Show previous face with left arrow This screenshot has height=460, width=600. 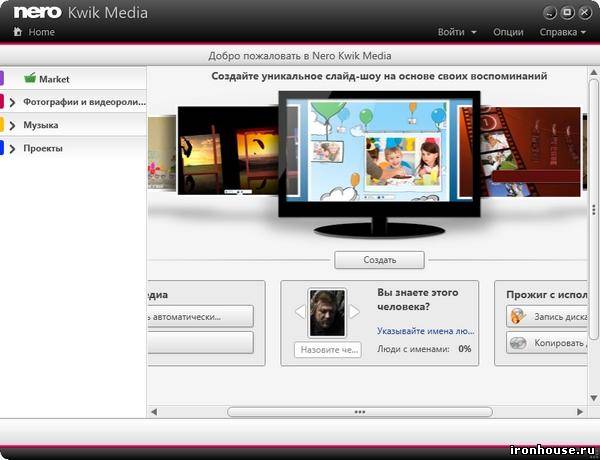(x=300, y=312)
